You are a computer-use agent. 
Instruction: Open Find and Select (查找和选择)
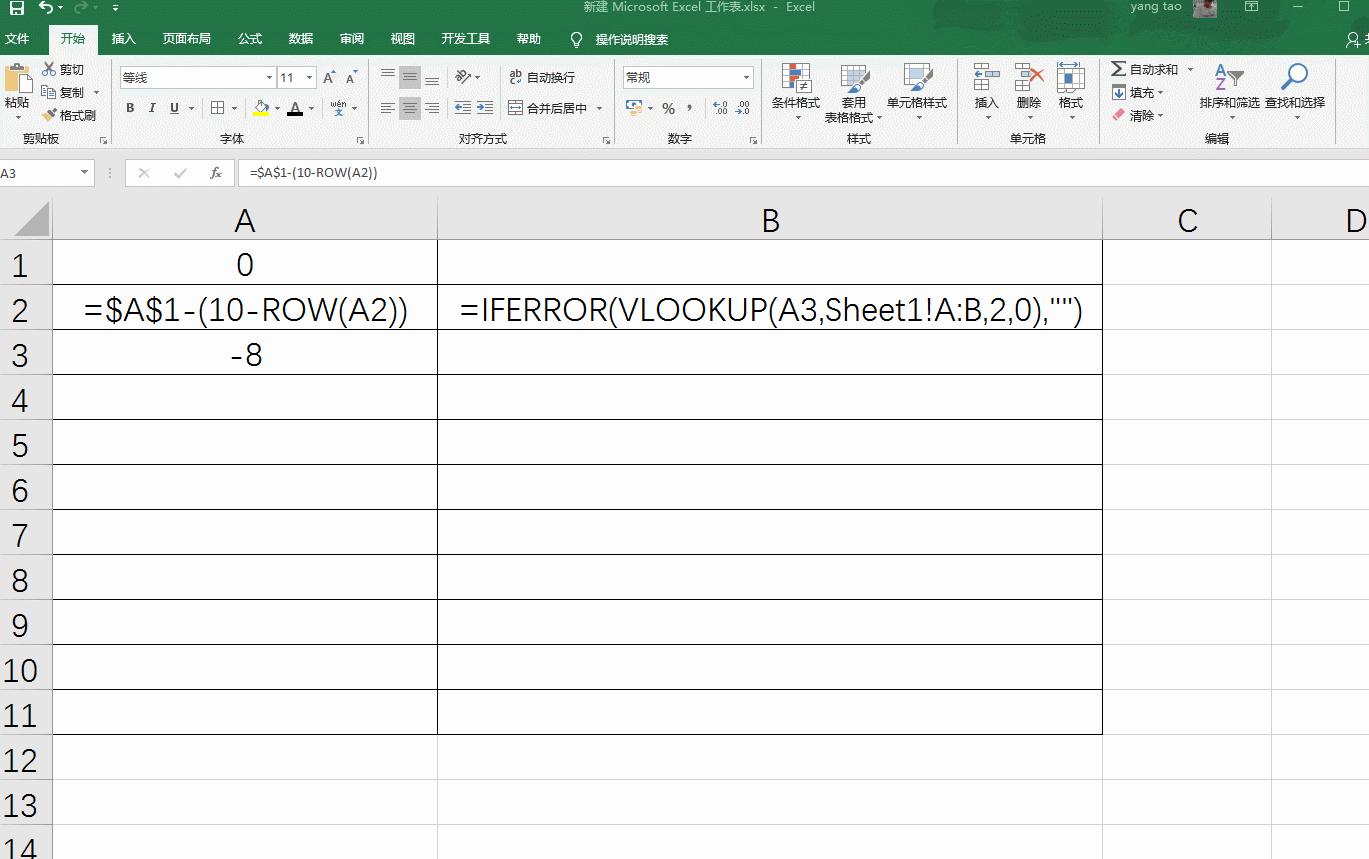point(1295,92)
